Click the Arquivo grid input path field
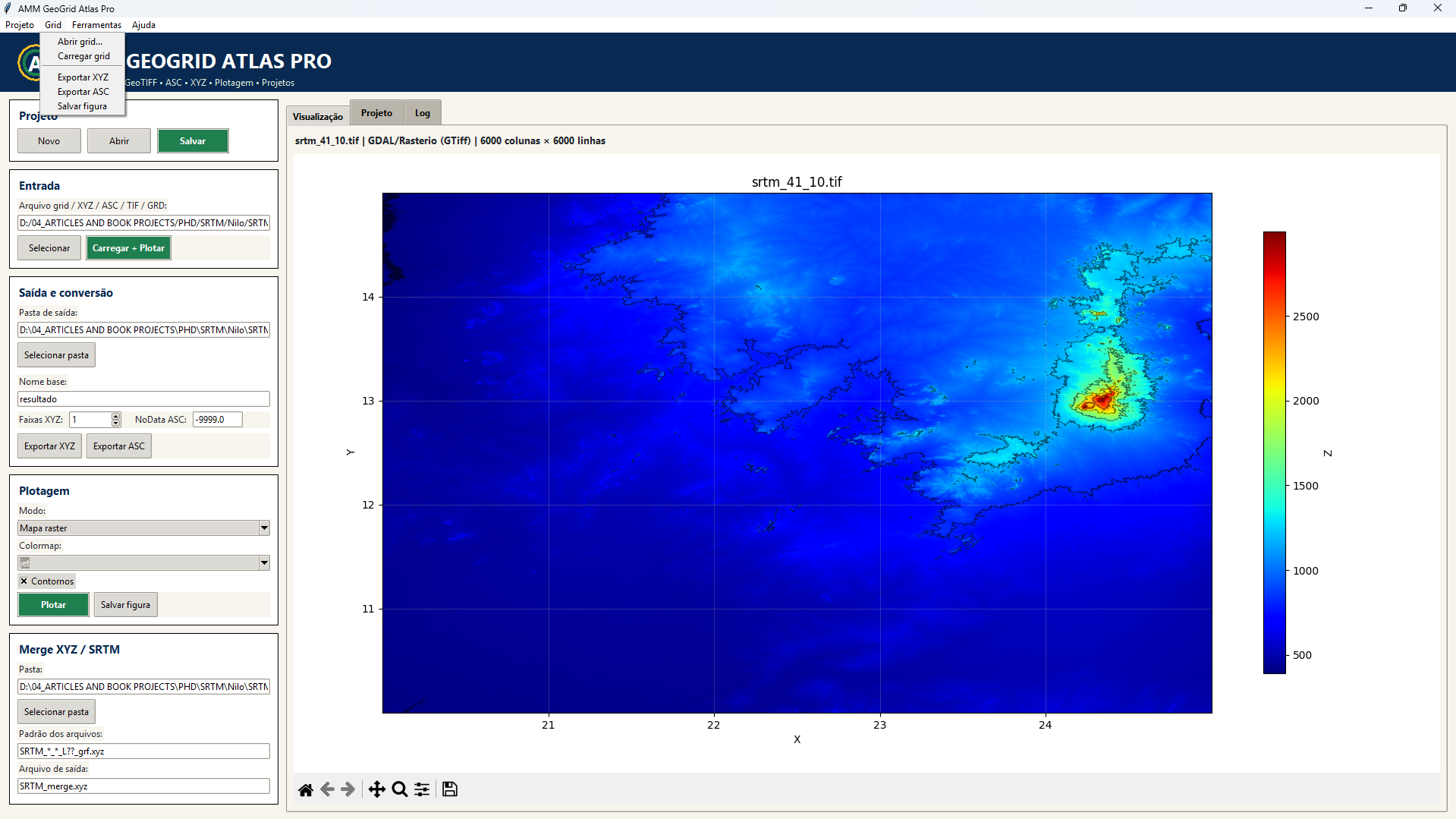This screenshot has height=819, width=1456. (143, 223)
